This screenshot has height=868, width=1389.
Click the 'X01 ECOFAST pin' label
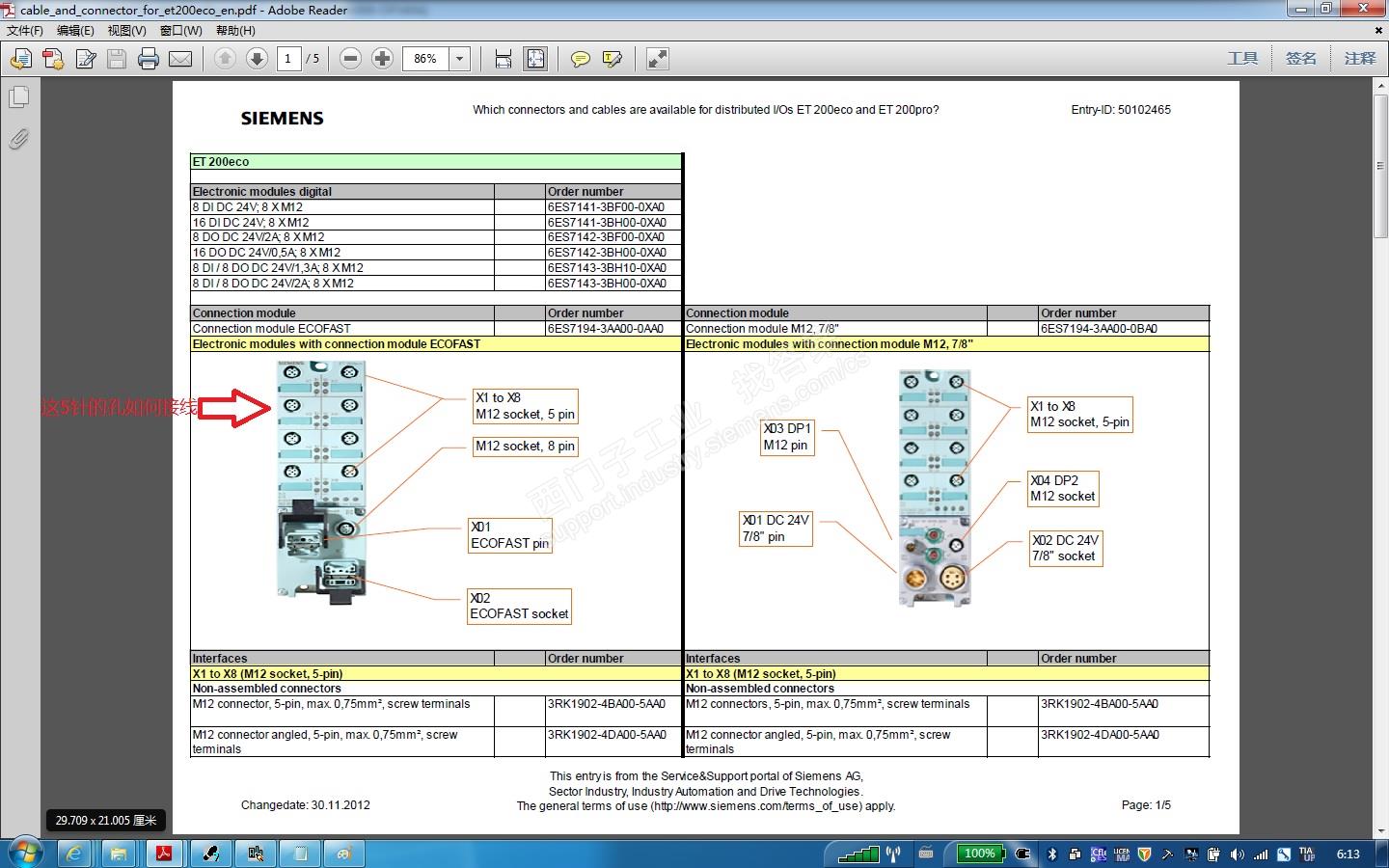point(509,535)
